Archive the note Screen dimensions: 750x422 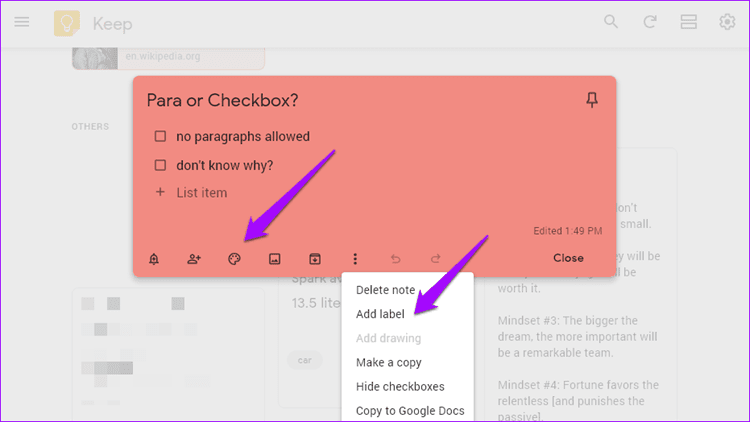click(x=315, y=259)
